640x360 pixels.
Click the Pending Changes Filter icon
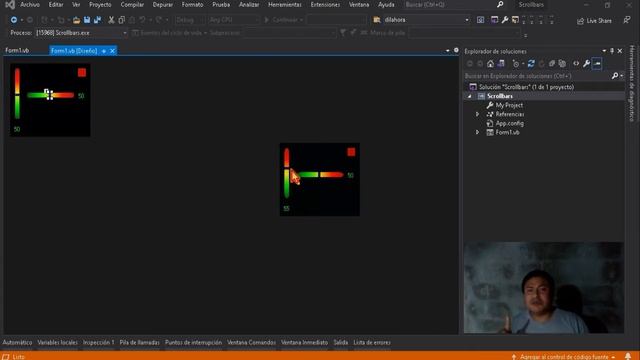coord(516,64)
